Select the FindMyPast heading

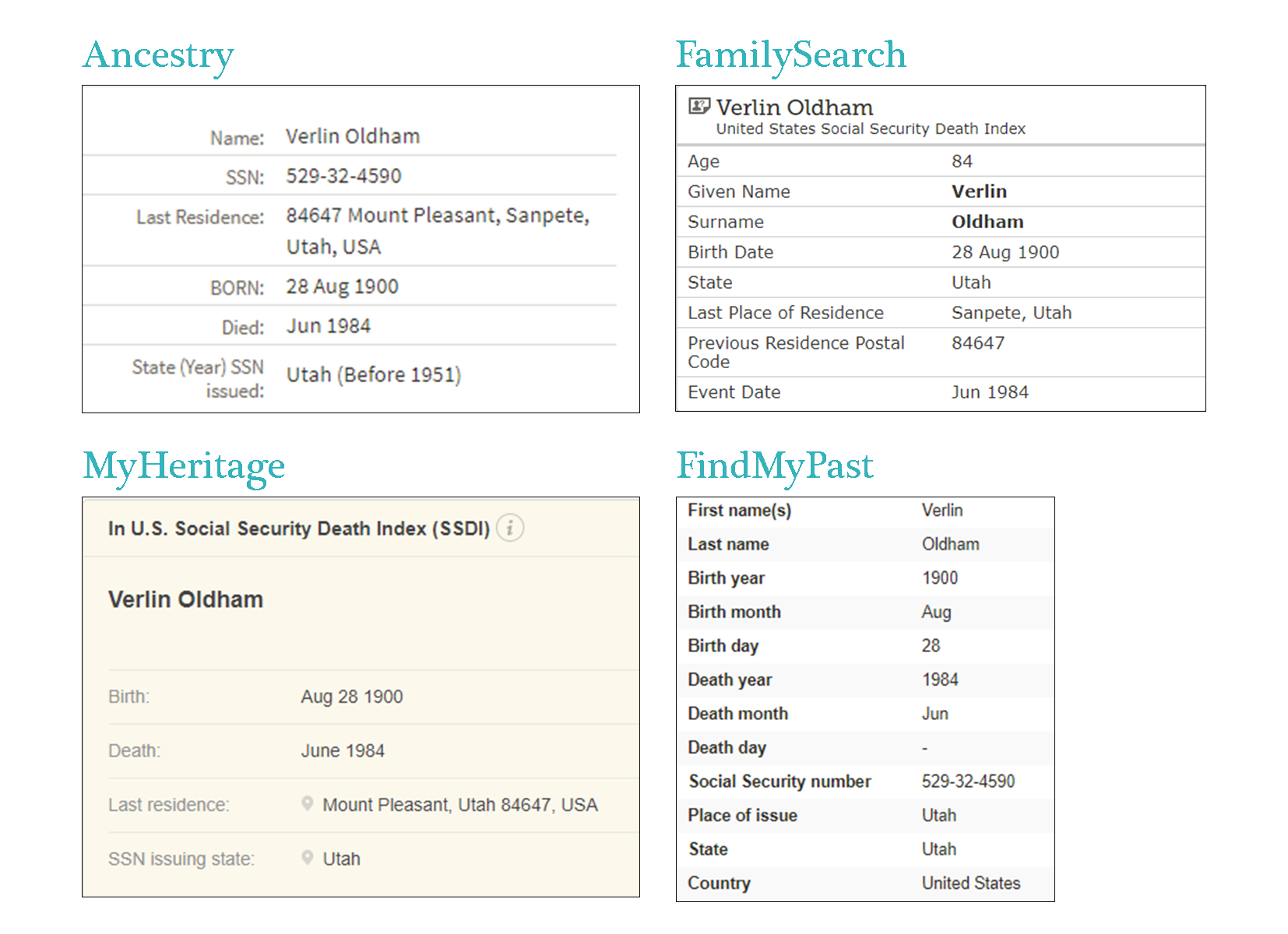(775, 466)
